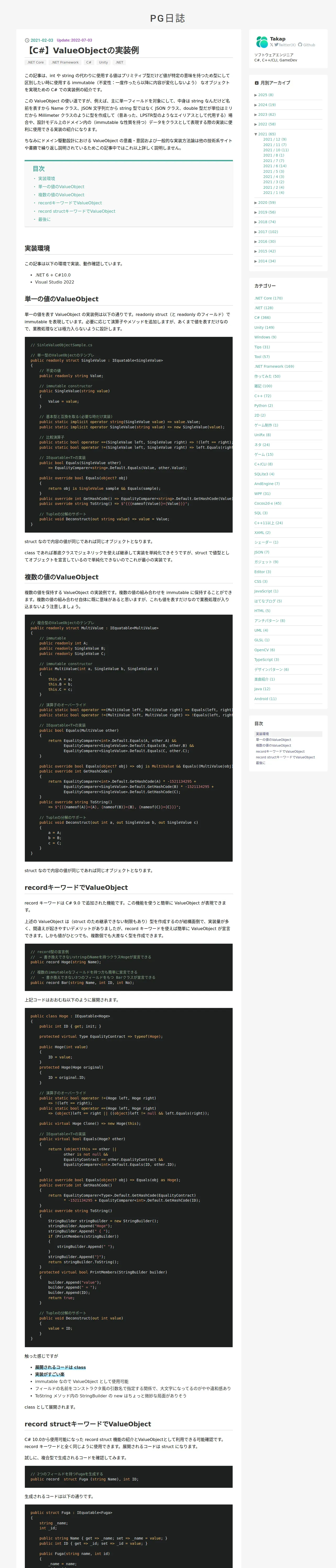This screenshot has width=336, height=1568.
Task: Open the WPF (31) category
Action: 263,494
